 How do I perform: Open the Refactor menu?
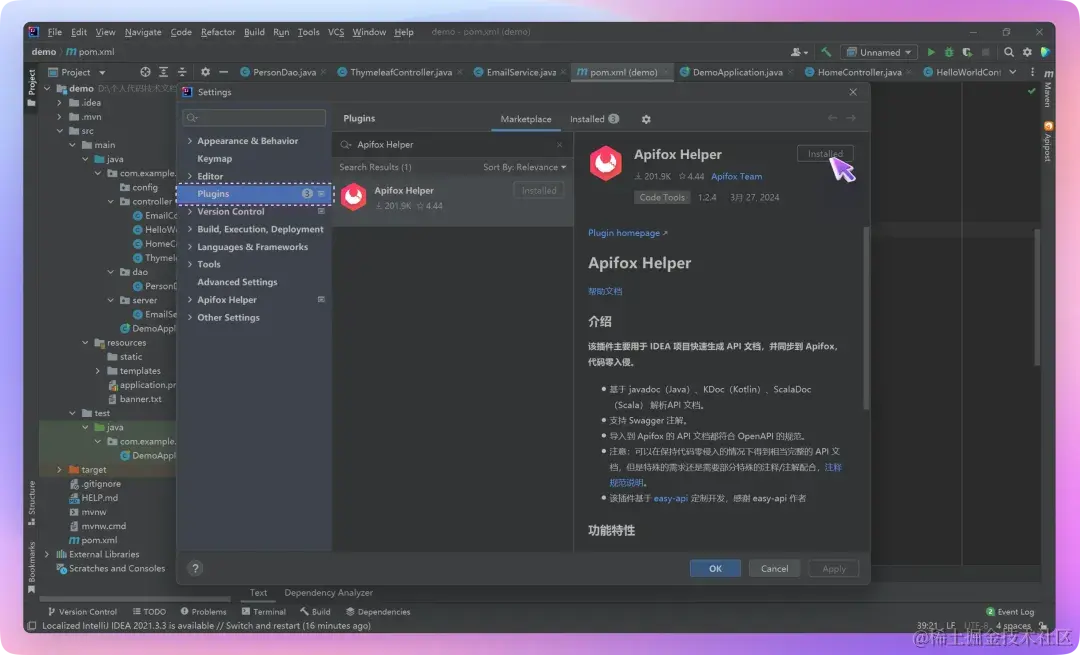click(218, 32)
